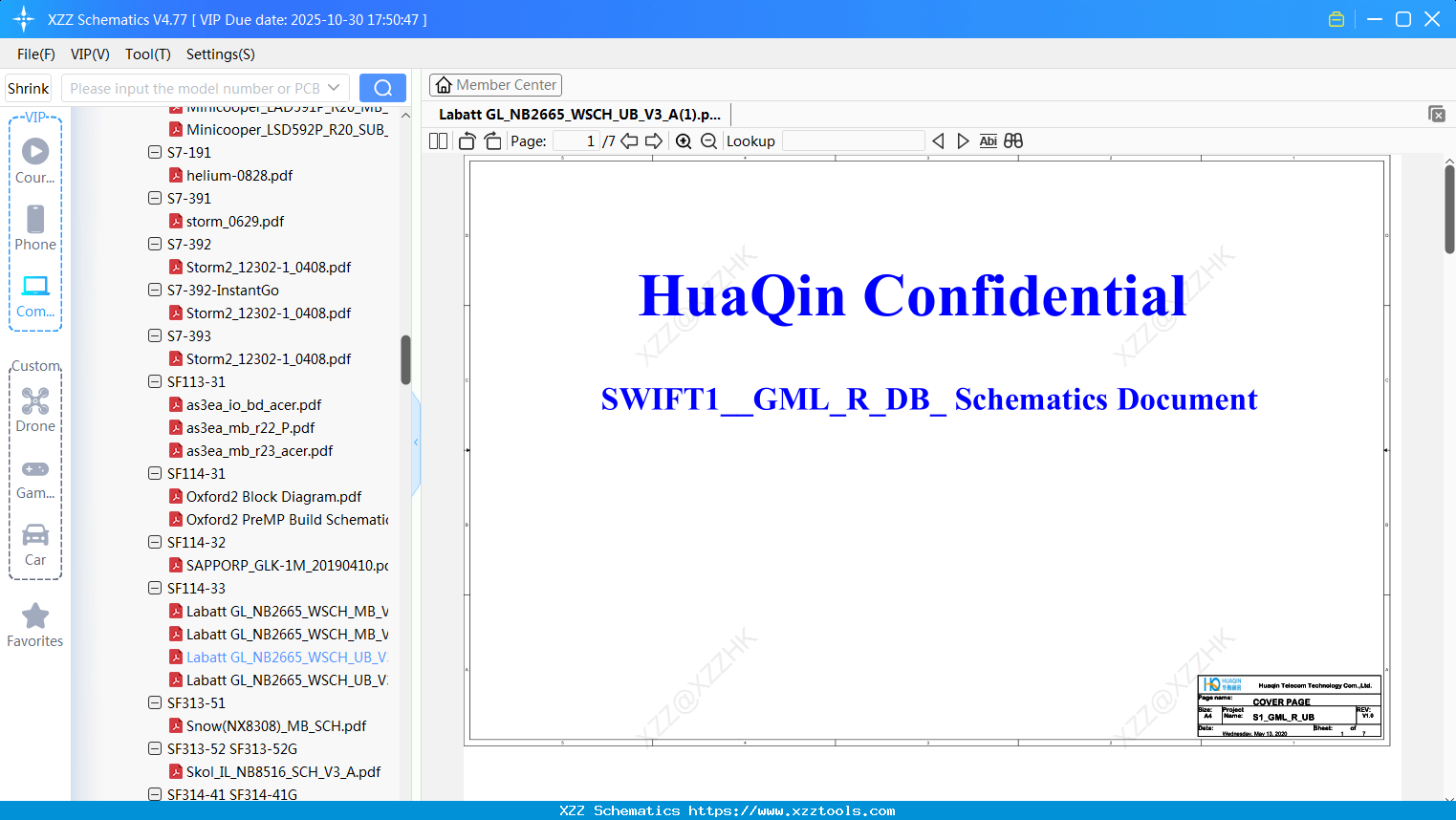Collapse the S7-391 tree node
The width and height of the screenshot is (1456, 820).
pos(155,199)
